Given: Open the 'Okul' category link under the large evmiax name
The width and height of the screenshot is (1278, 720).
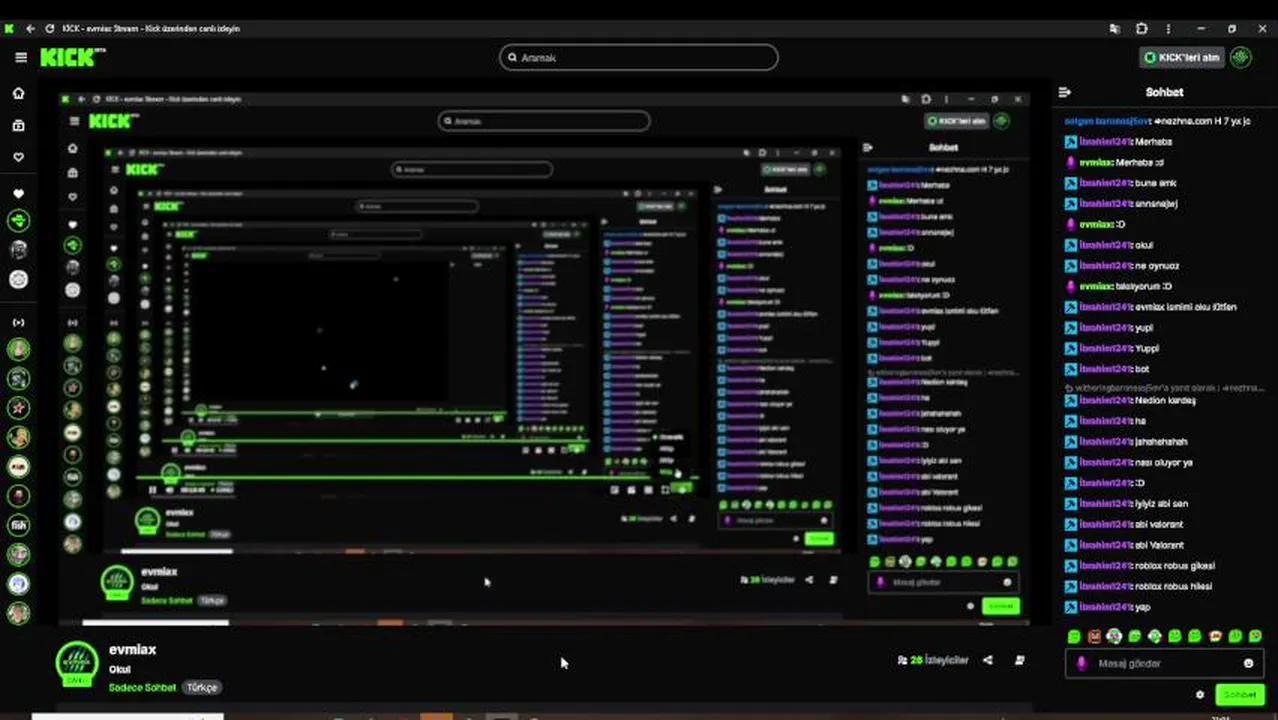Looking at the screenshot, I should [x=120, y=669].
